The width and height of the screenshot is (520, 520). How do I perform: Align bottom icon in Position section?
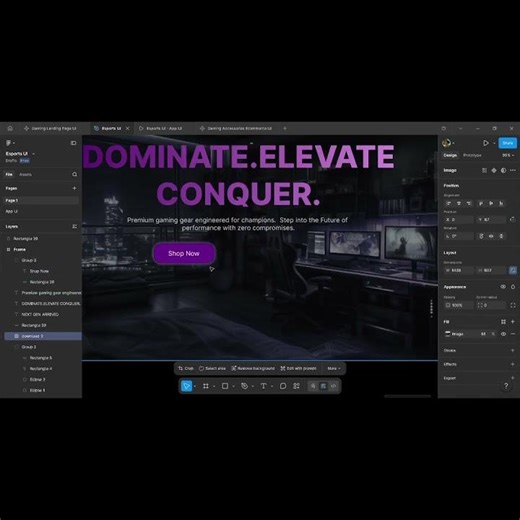[x=501, y=203]
